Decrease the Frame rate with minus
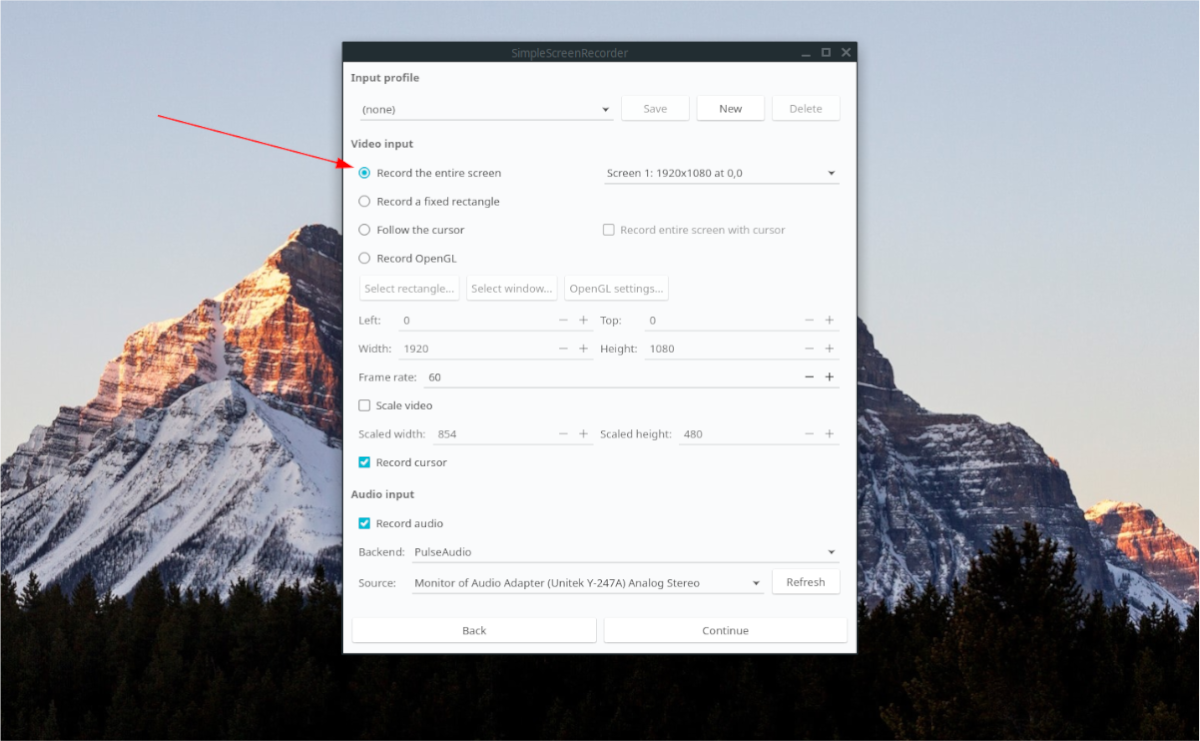The image size is (1200, 741). point(809,377)
